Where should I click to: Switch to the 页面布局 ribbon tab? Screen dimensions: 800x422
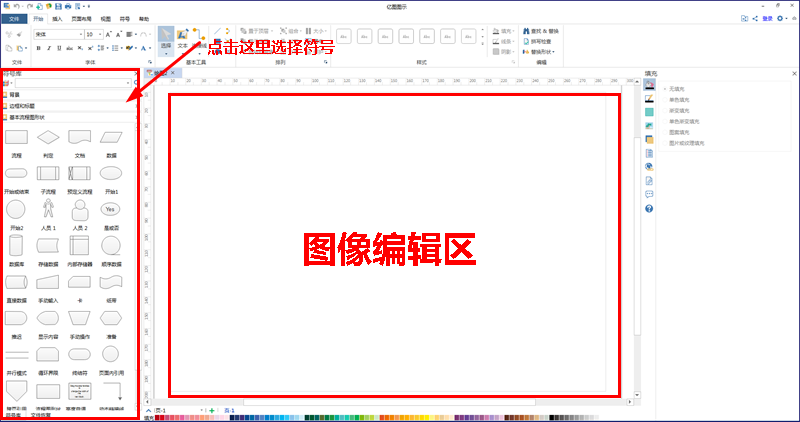(x=82, y=19)
